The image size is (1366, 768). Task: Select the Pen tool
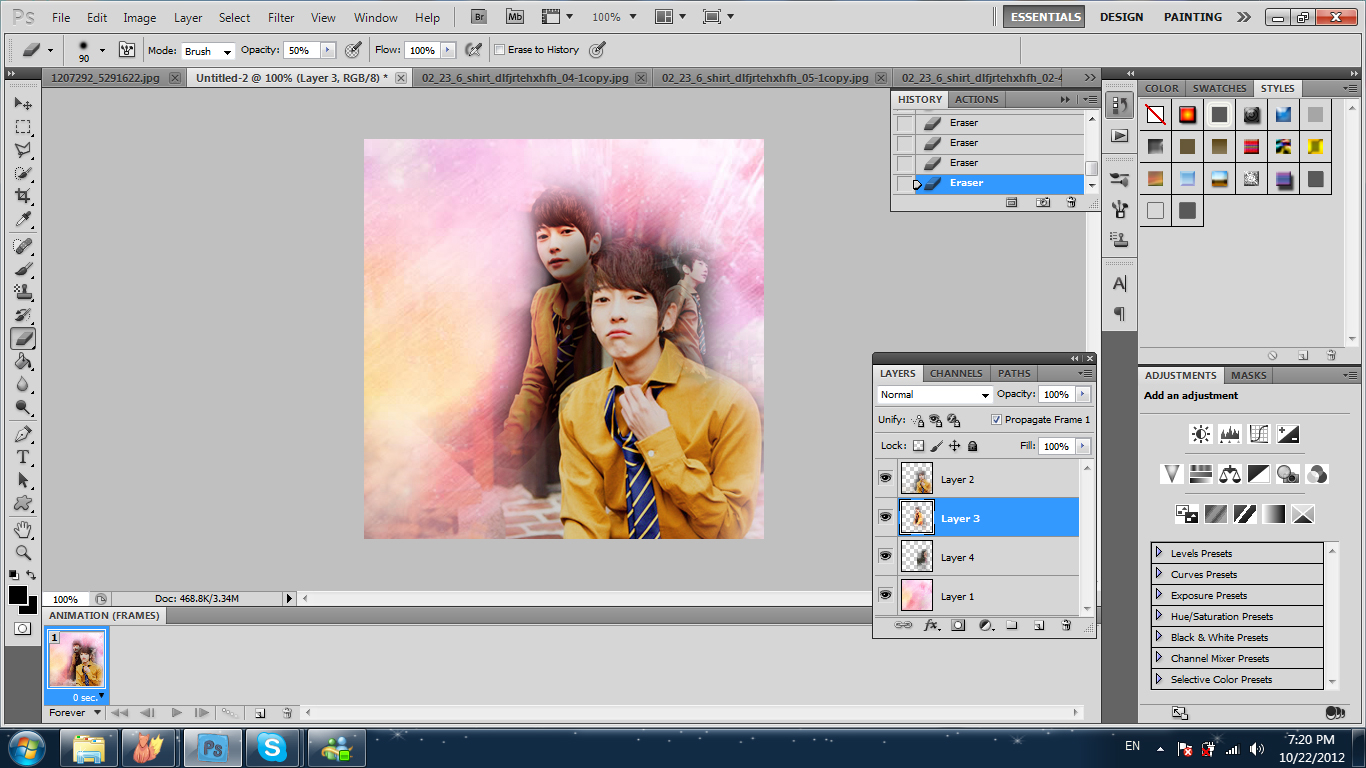click(x=23, y=435)
